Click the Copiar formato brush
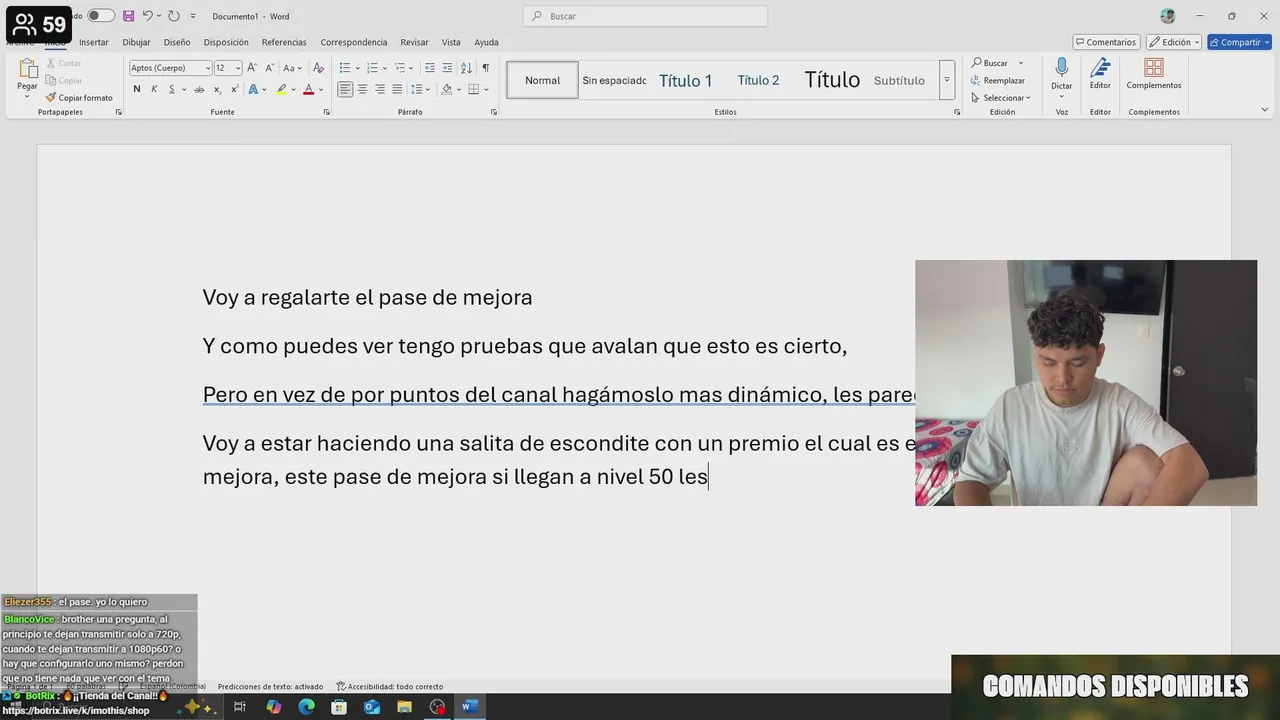The image size is (1280, 720). click(x=79, y=98)
